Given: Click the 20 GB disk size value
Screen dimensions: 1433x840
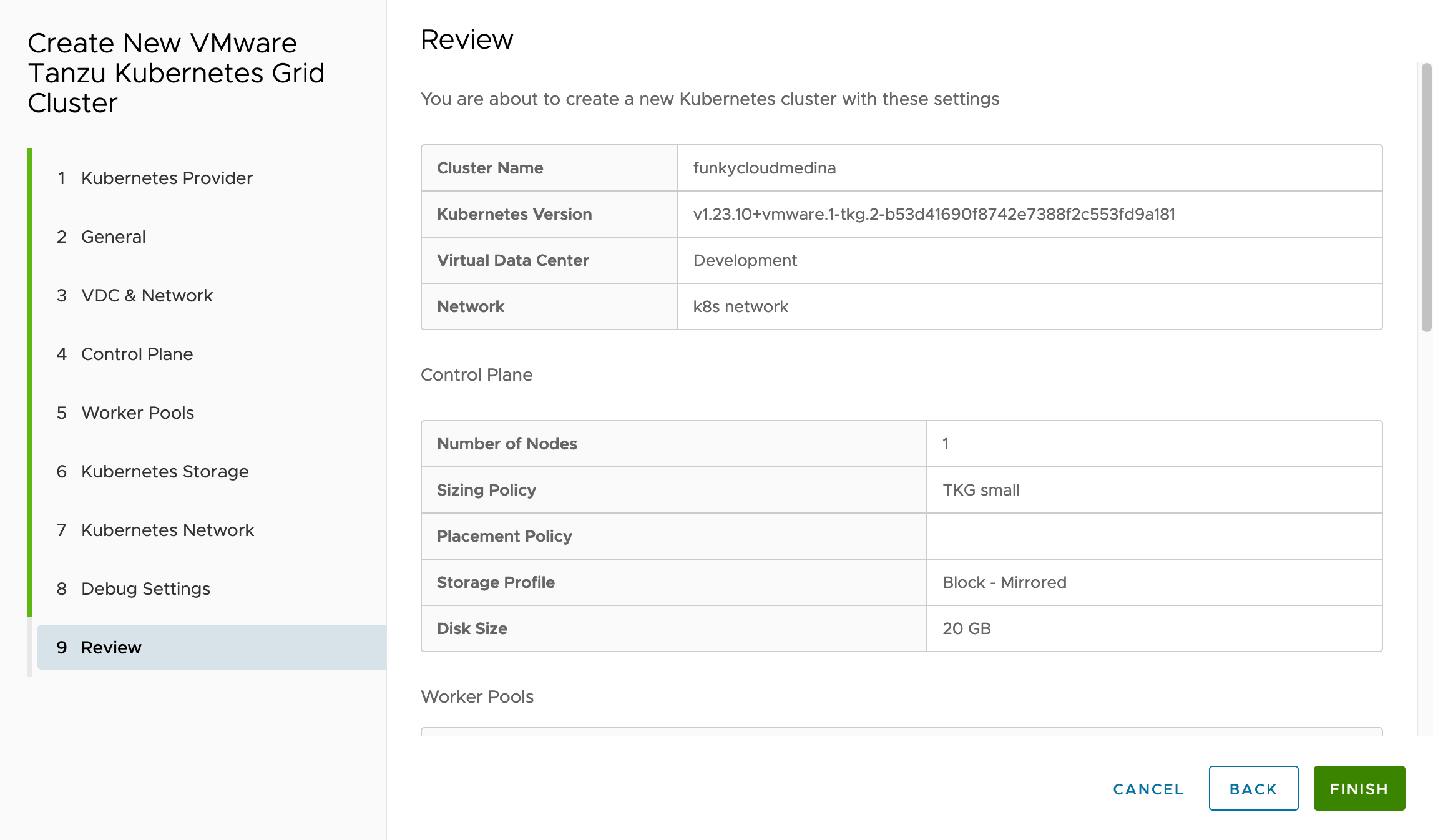Looking at the screenshot, I should [966, 628].
